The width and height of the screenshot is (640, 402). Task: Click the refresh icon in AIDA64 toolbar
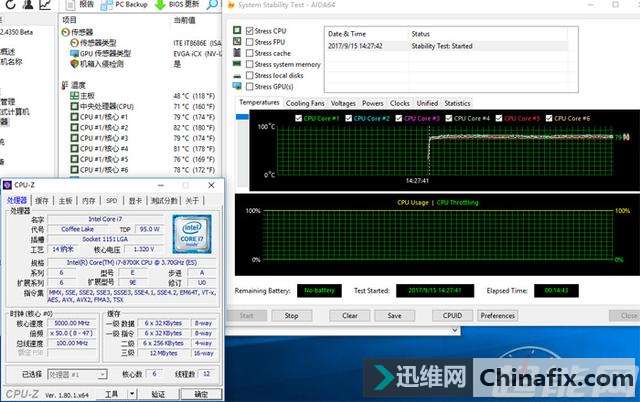tap(10, 4)
